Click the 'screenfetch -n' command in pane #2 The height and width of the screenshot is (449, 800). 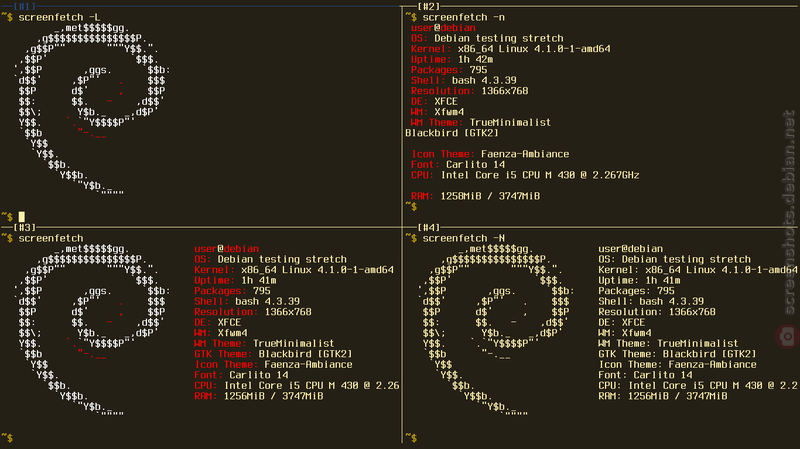click(463, 17)
